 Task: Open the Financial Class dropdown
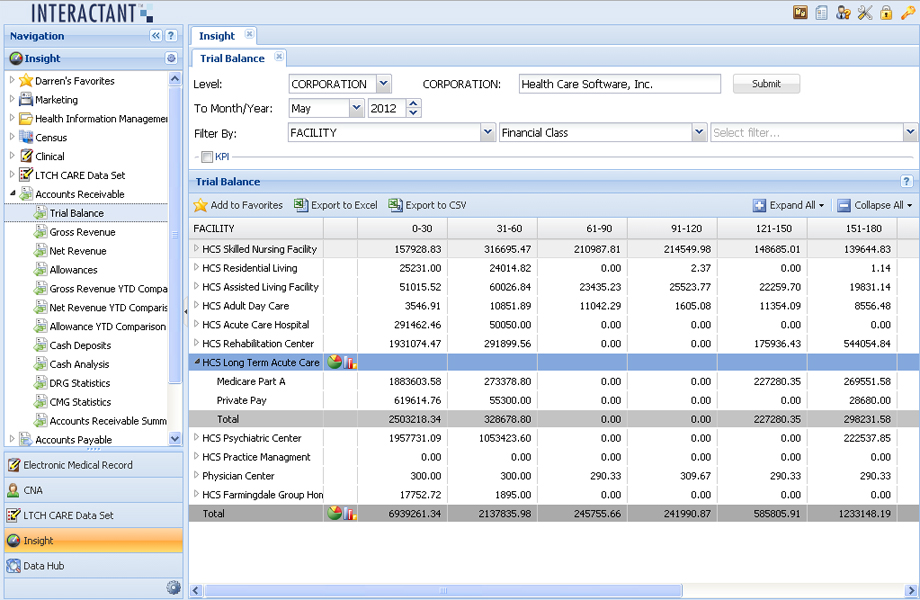[699, 133]
